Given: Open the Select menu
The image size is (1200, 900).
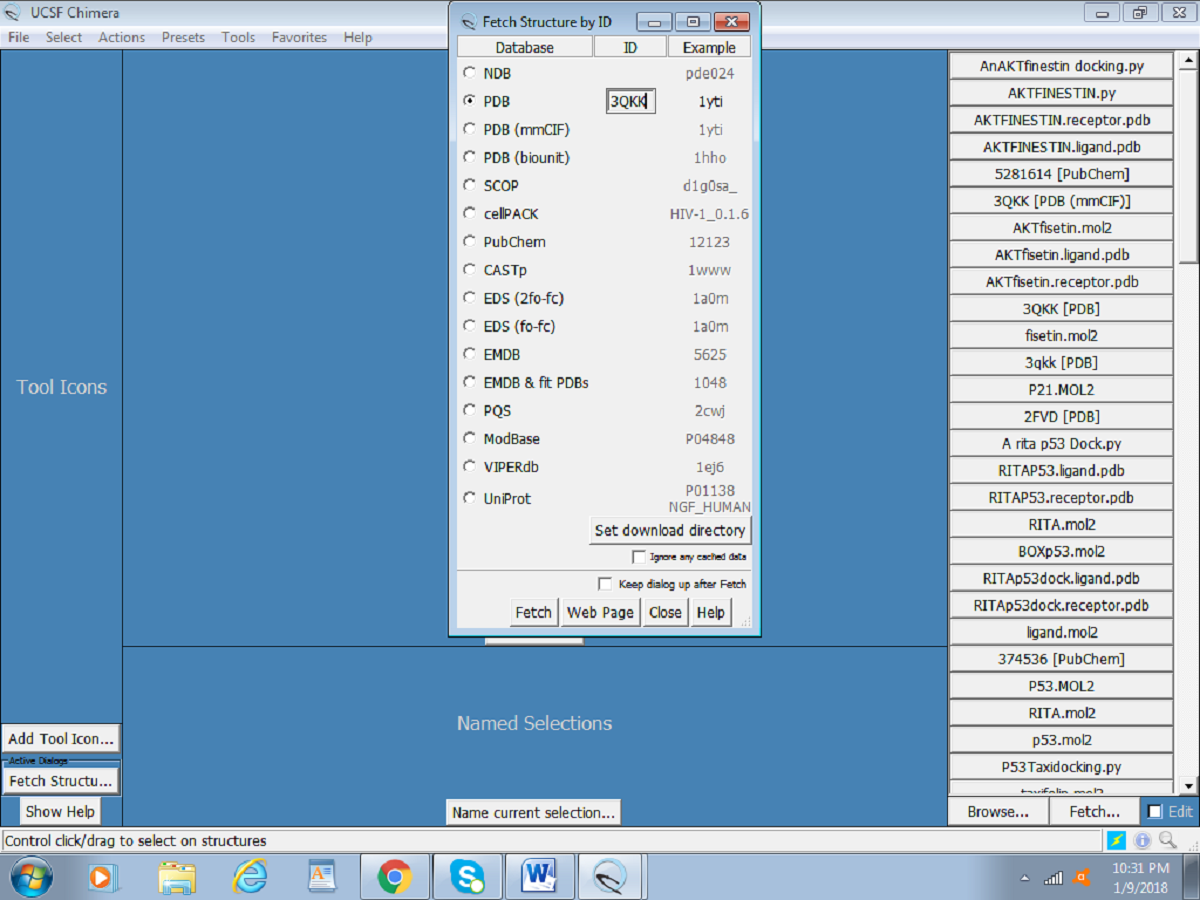Looking at the screenshot, I should (64, 37).
